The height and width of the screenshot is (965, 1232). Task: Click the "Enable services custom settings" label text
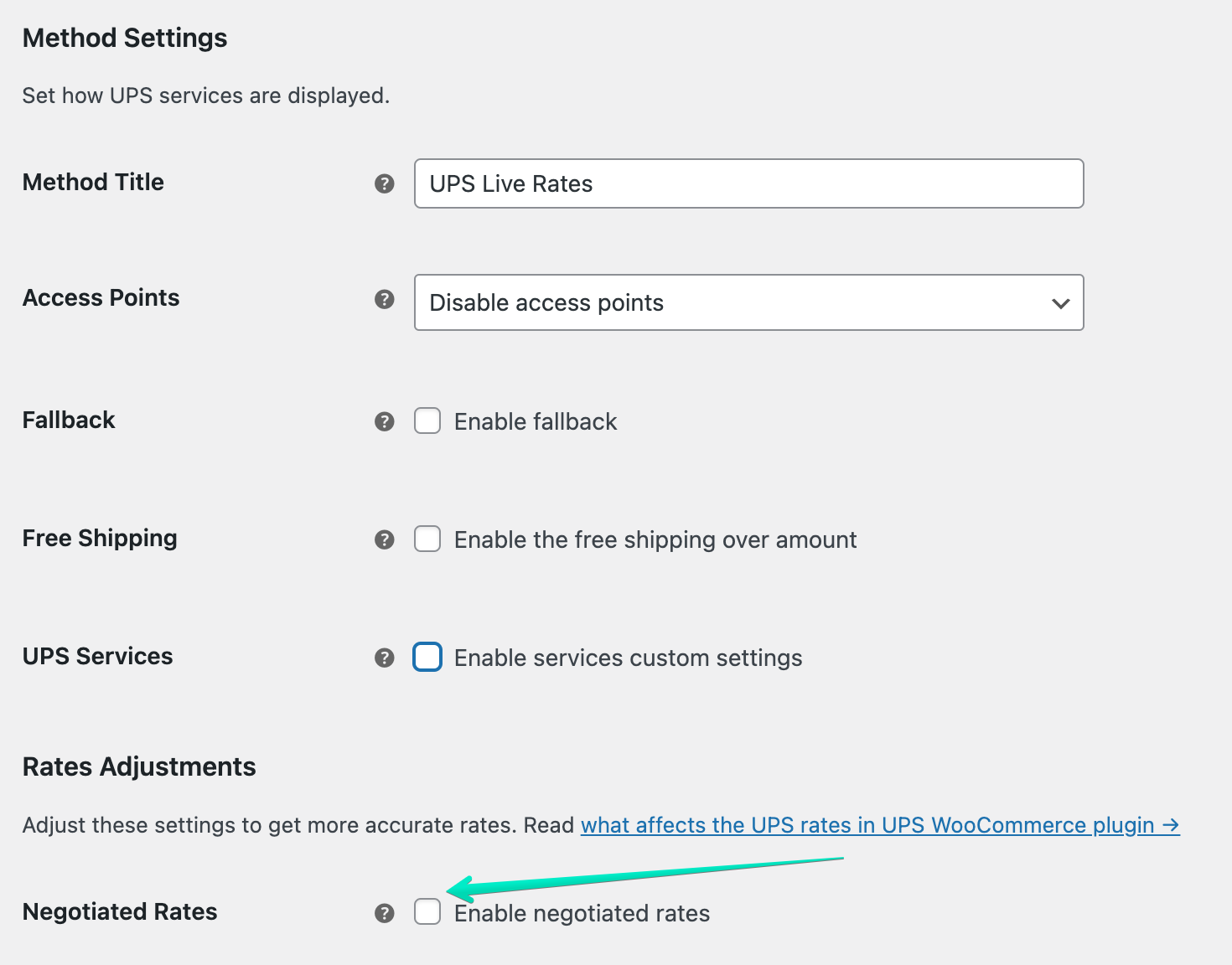tap(628, 658)
